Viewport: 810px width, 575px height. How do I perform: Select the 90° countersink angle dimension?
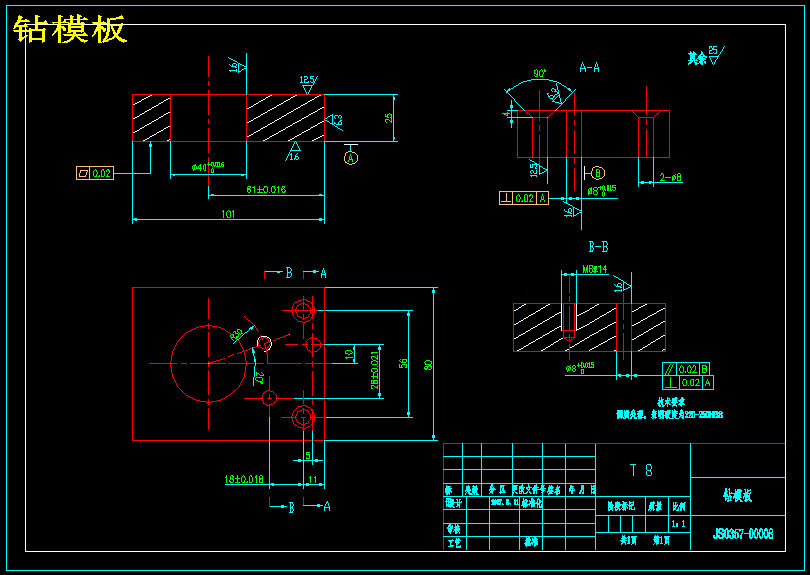[x=539, y=73]
